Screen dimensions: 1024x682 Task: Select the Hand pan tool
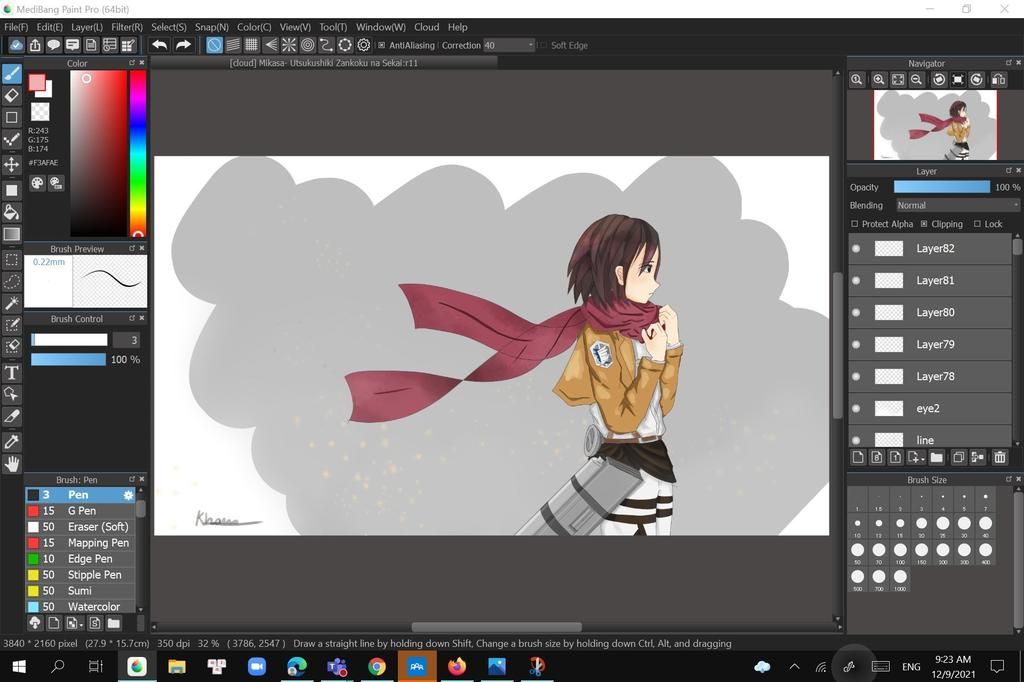coord(12,464)
